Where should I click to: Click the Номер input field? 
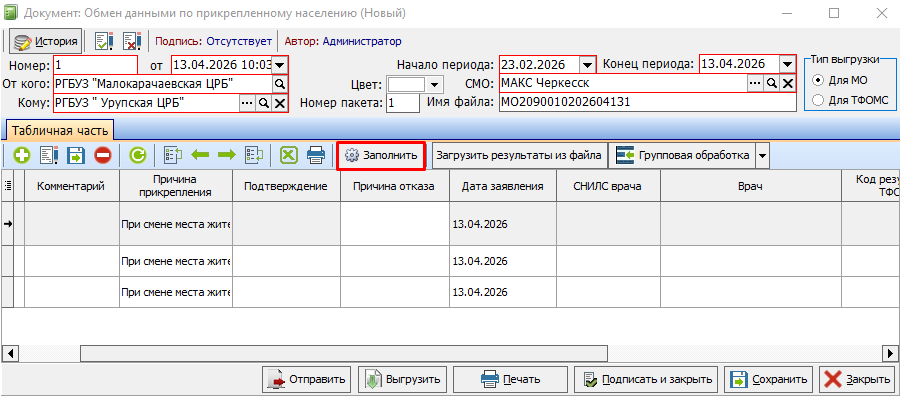95,64
